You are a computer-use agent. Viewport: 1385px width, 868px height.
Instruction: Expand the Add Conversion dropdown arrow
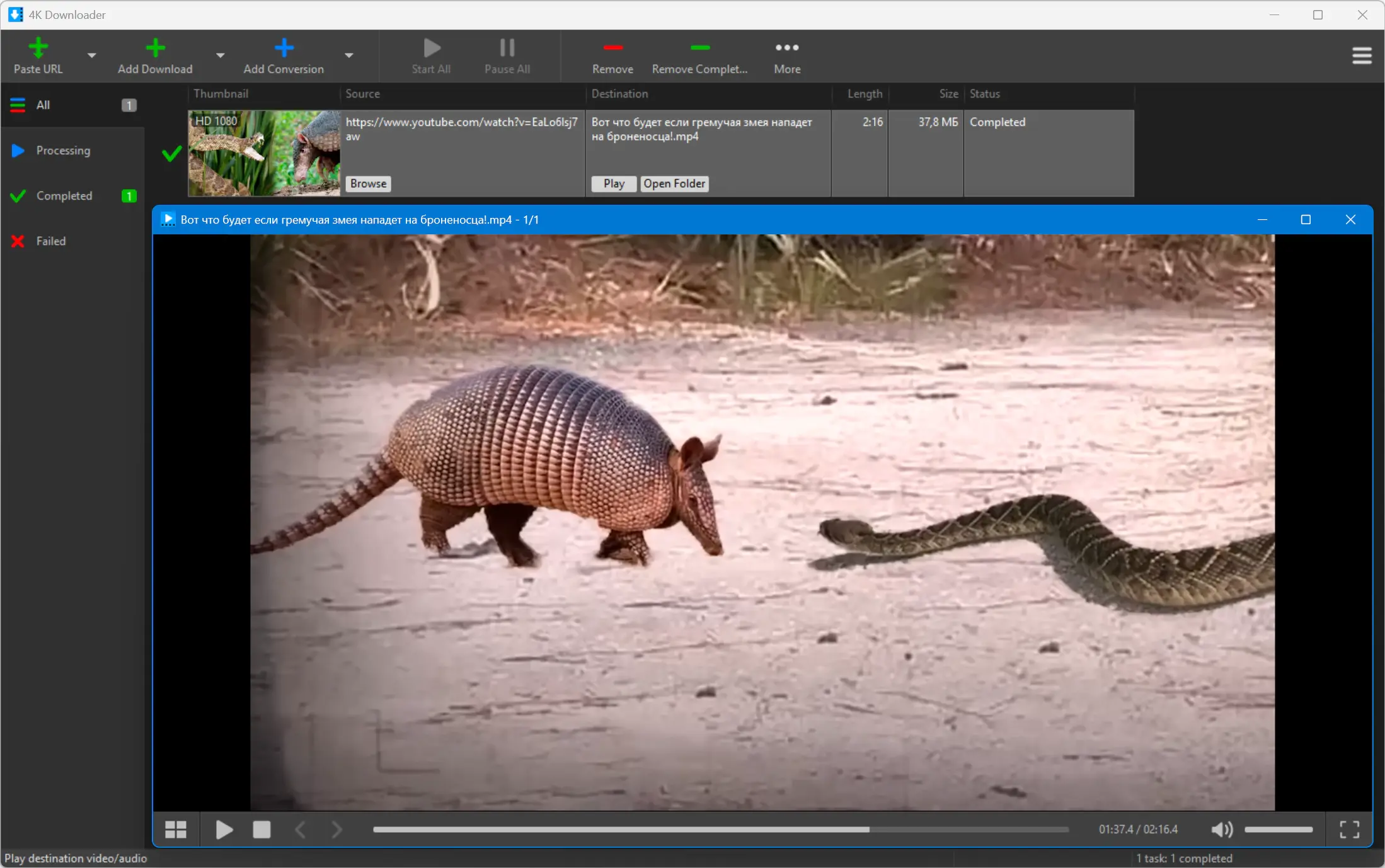pos(349,55)
